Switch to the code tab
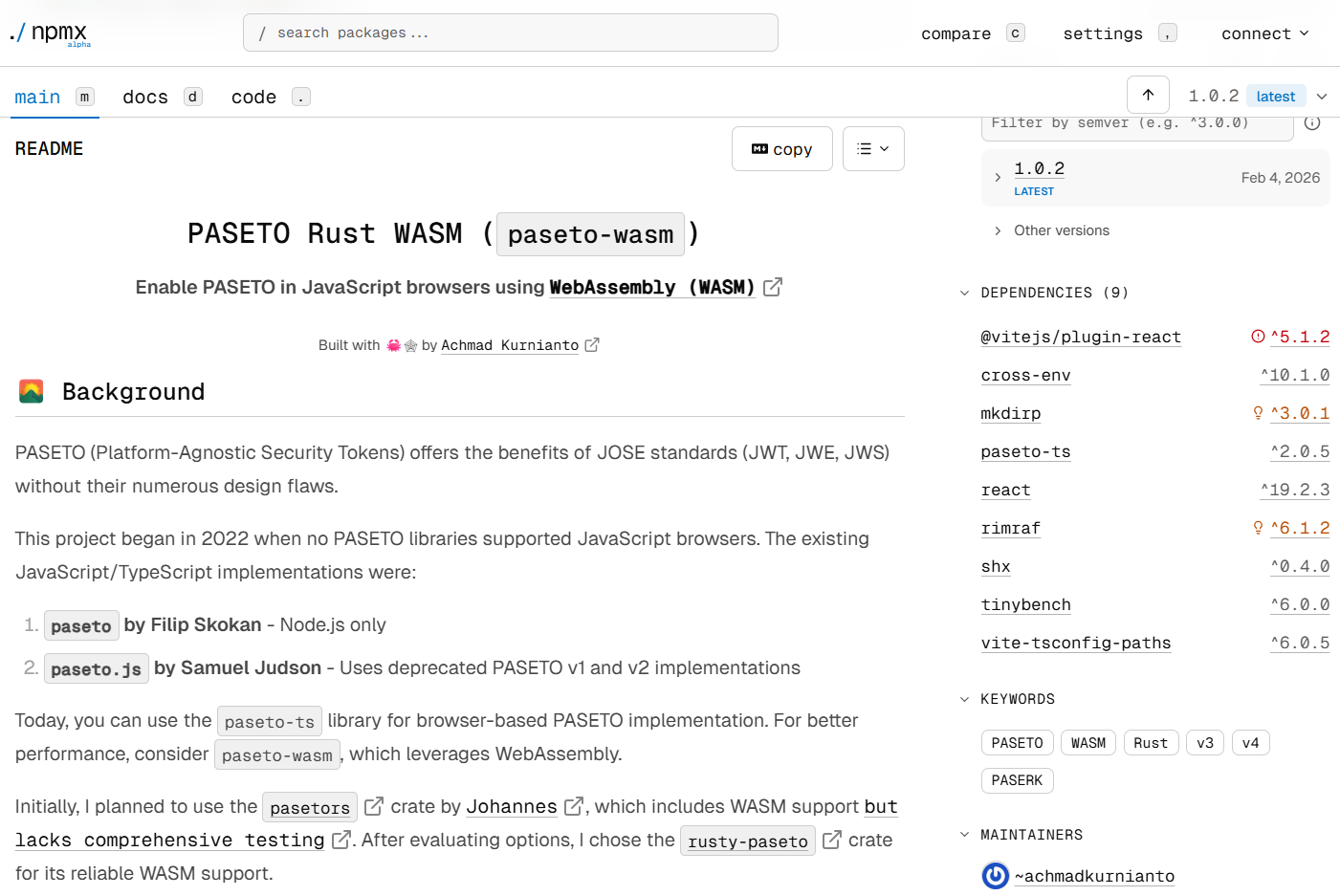 tap(253, 97)
